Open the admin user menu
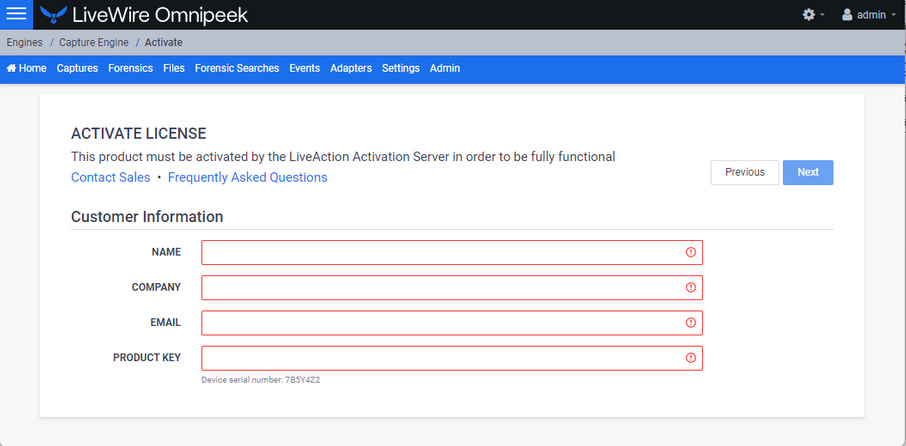906x446 pixels. pos(868,14)
